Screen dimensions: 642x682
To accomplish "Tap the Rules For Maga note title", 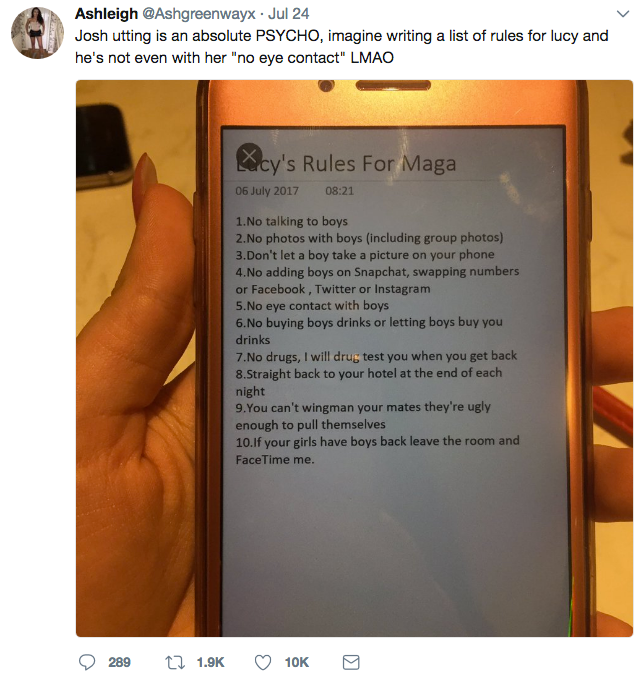I will (x=346, y=164).
